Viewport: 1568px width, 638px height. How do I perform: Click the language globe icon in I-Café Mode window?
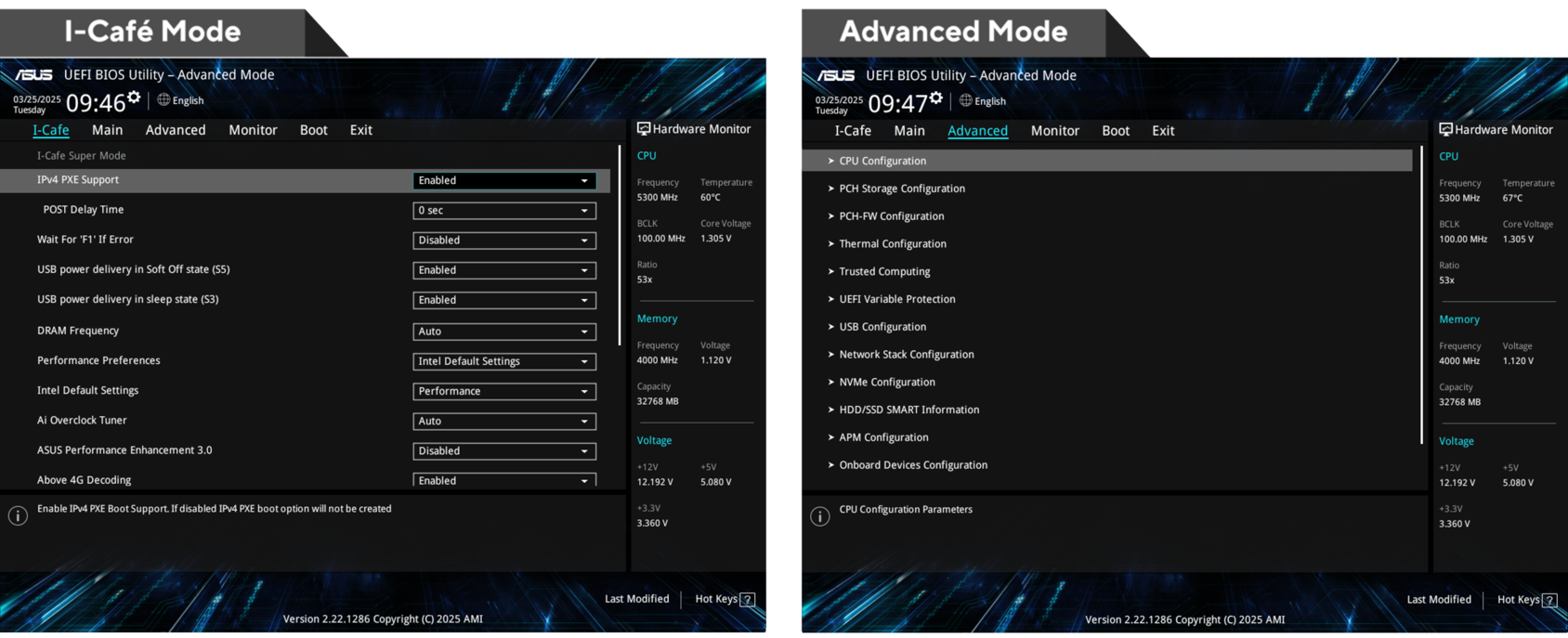click(163, 99)
